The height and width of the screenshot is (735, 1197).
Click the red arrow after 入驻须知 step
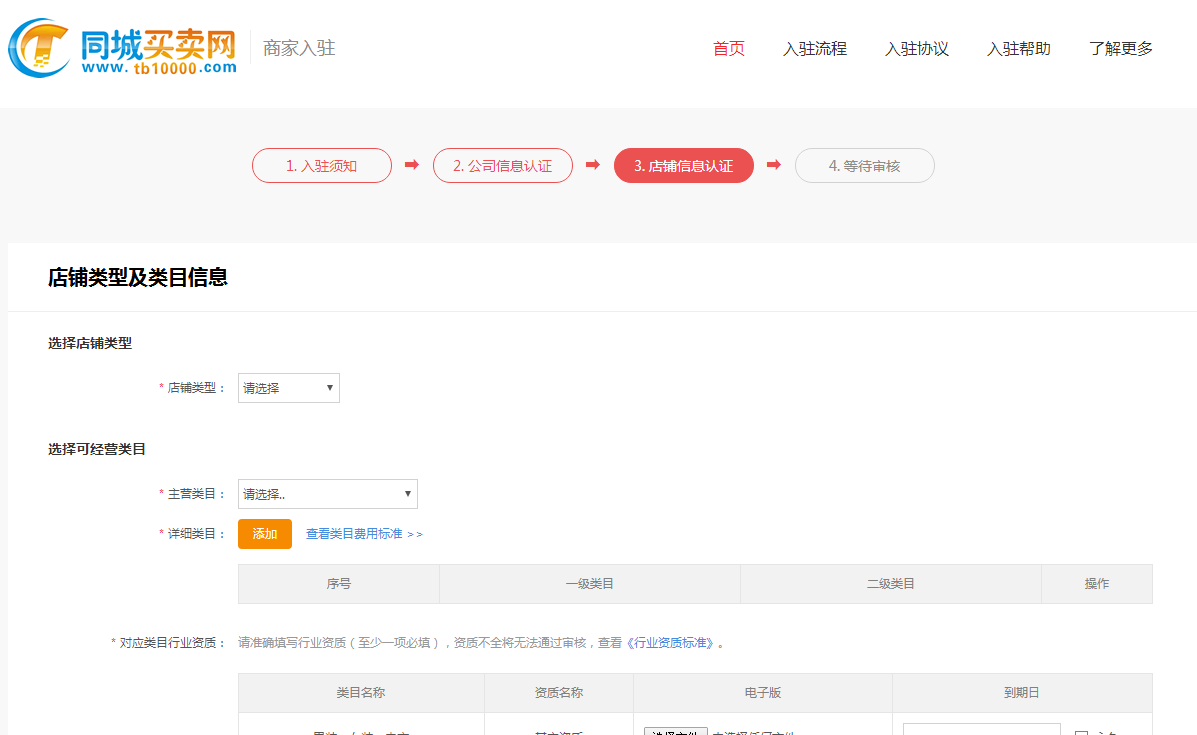pos(411,165)
